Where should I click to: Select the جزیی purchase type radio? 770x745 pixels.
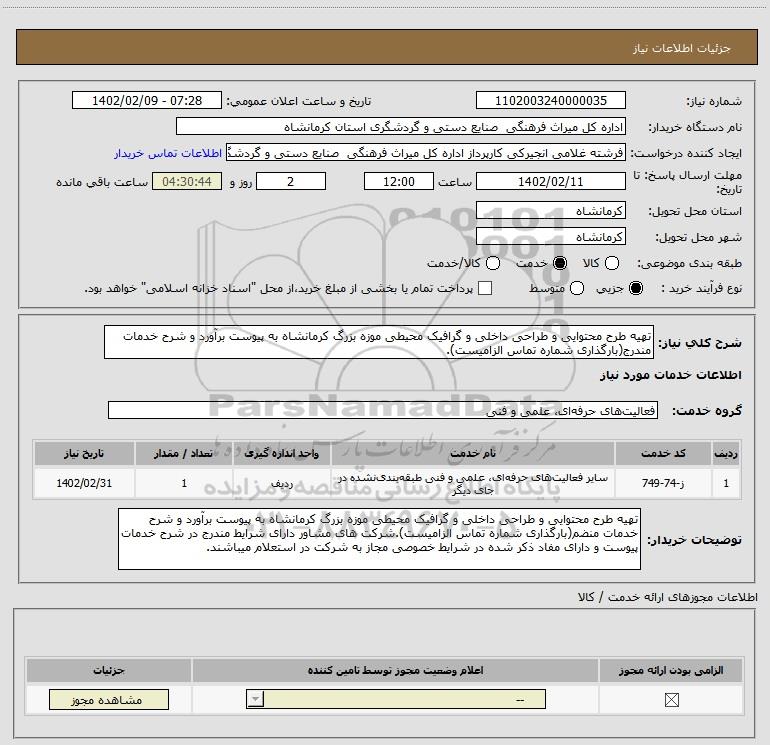pos(636,288)
